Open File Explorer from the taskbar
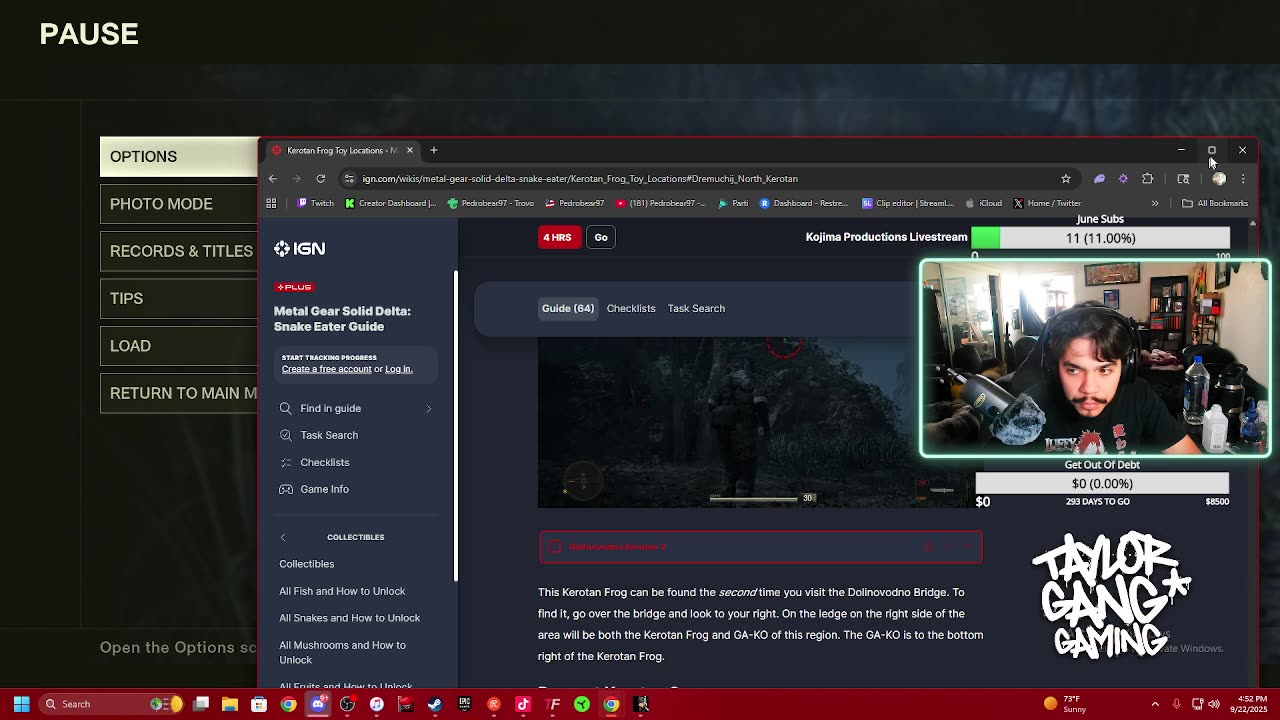The width and height of the screenshot is (1280, 720). [230, 704]
